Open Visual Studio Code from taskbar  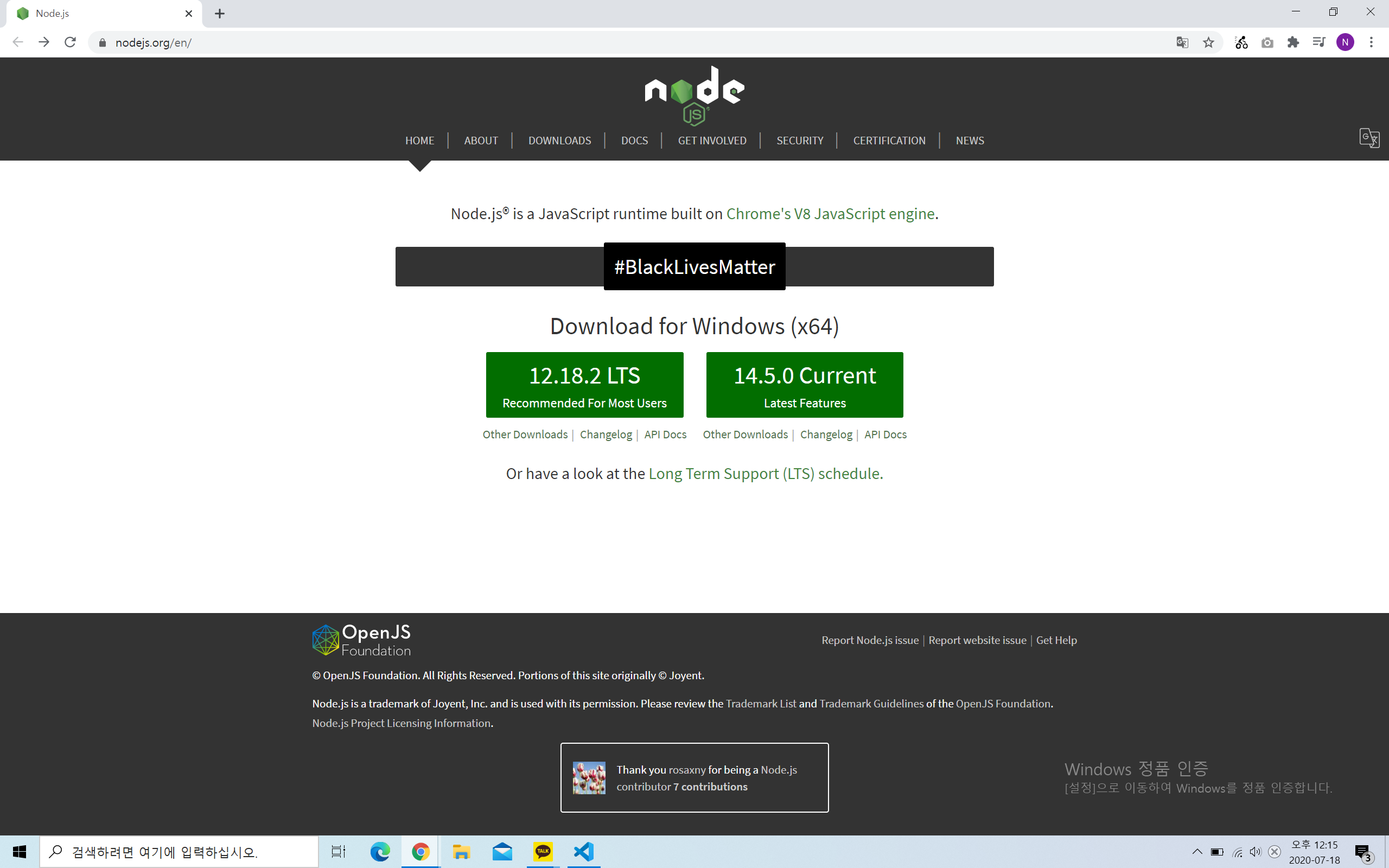[583, 851]
